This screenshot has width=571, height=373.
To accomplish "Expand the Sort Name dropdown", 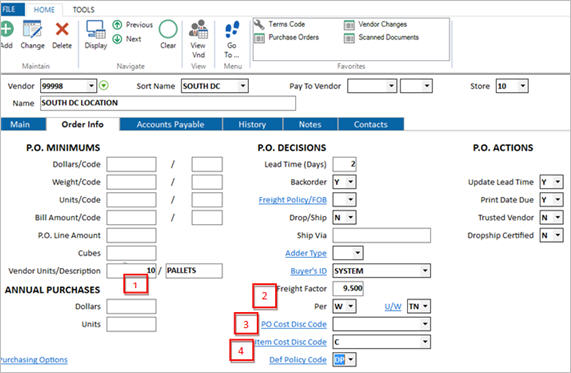I will (x=243, y=86).
